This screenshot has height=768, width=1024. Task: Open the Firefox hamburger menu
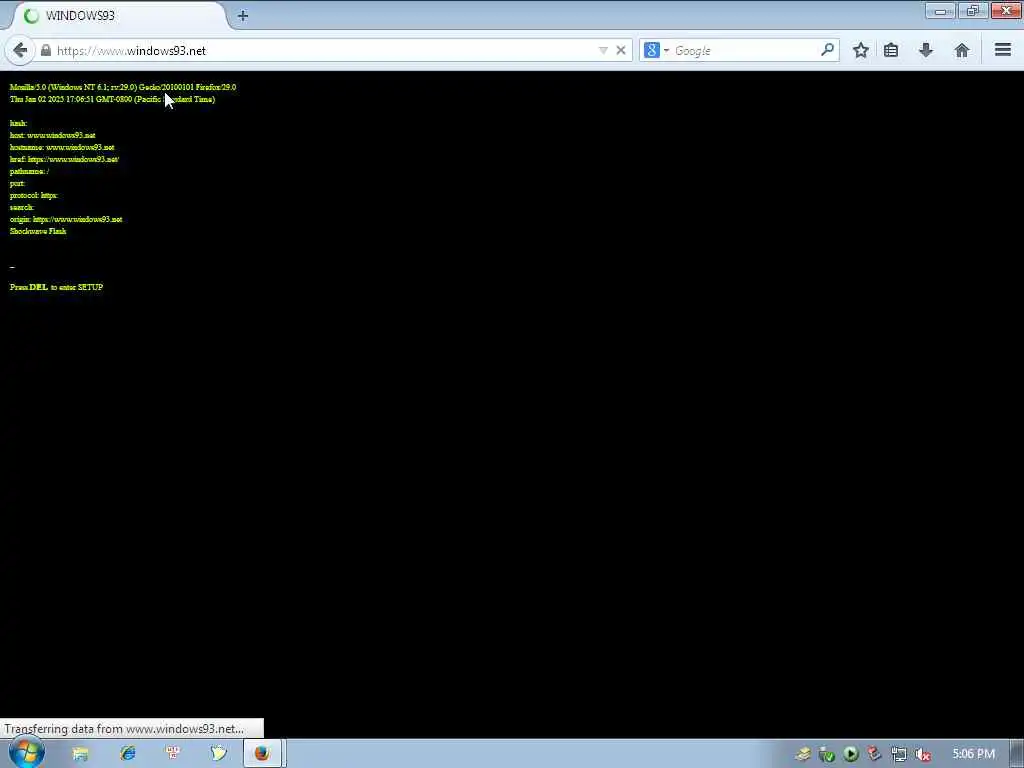1002,50
